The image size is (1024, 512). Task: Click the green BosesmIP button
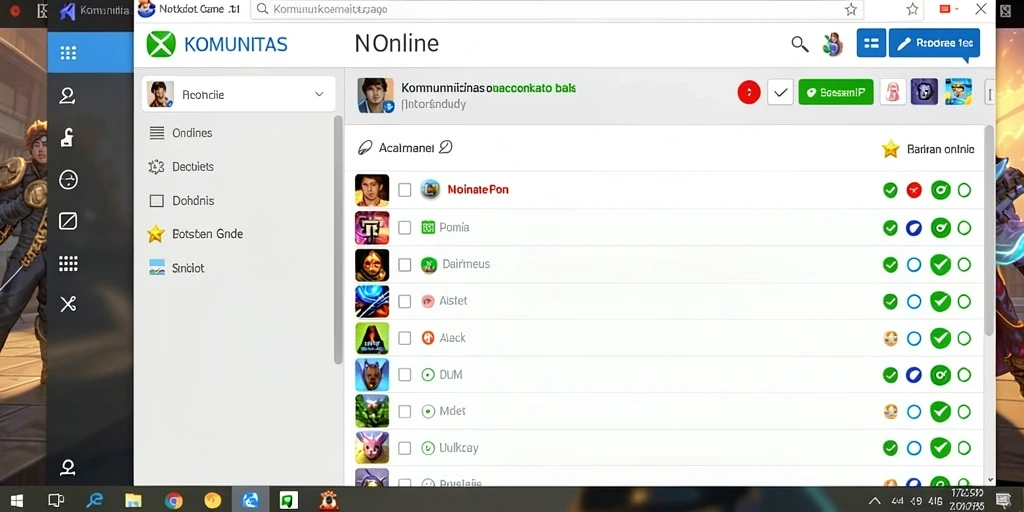coord(836,93)
